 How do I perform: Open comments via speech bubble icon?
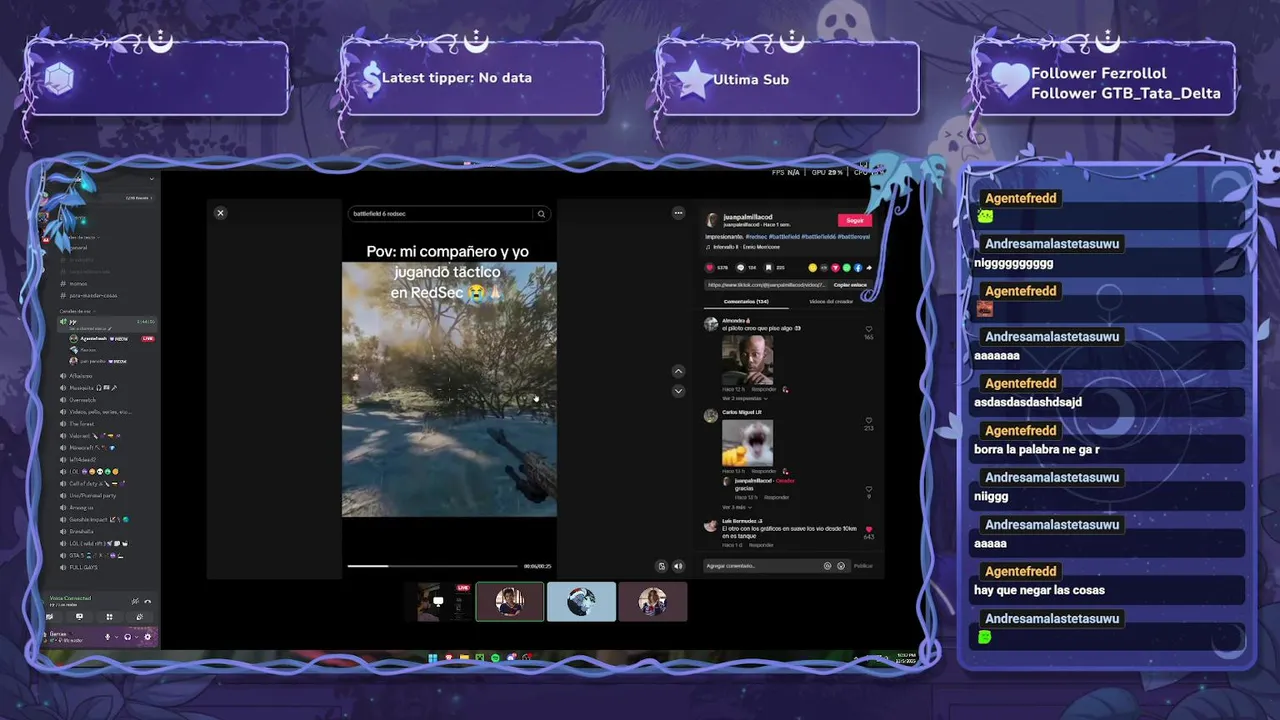click(x=741, y=268)
